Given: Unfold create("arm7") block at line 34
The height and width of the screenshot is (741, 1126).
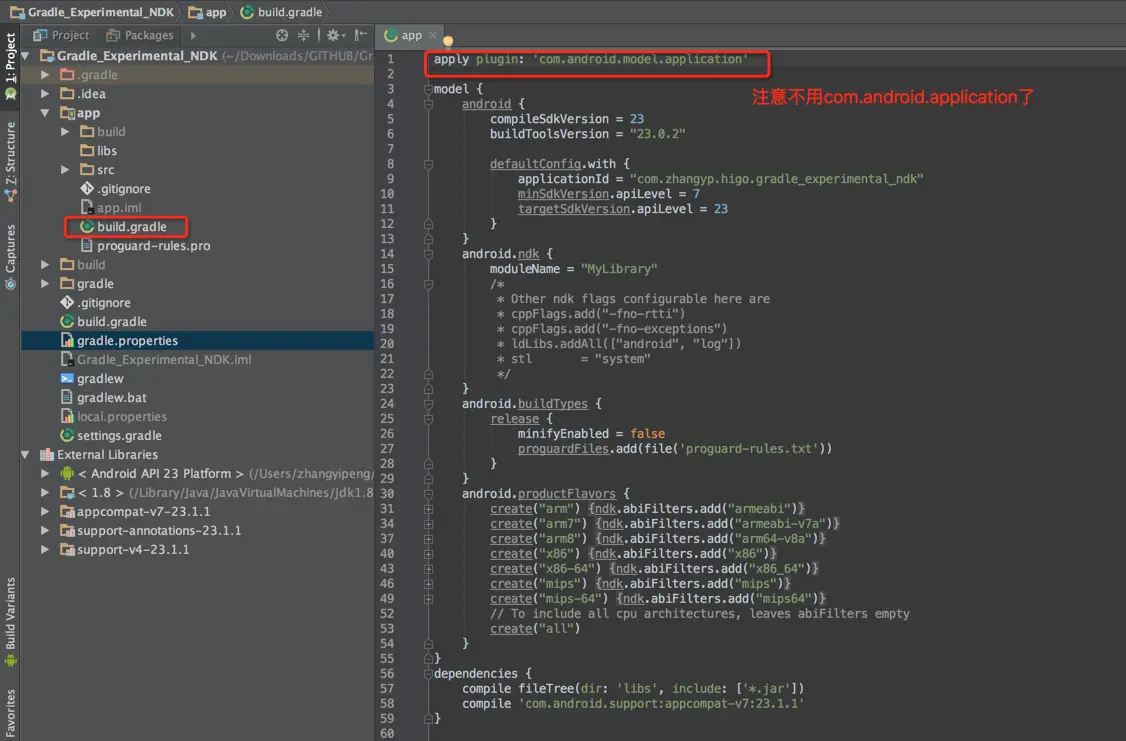Looking at the screenshot, I should [x=428, y=524].
